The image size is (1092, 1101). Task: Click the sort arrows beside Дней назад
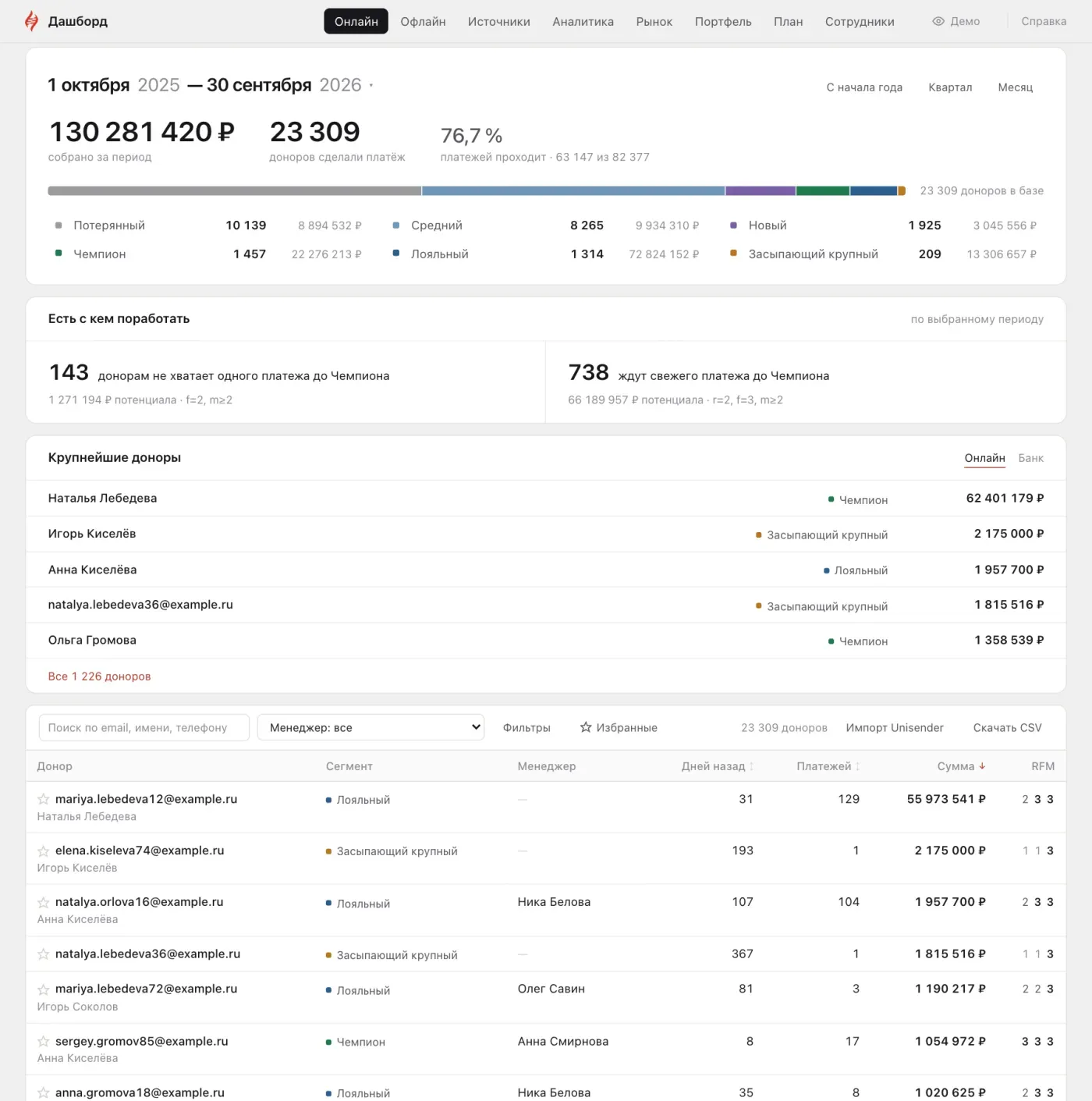[x=751, y=767]
